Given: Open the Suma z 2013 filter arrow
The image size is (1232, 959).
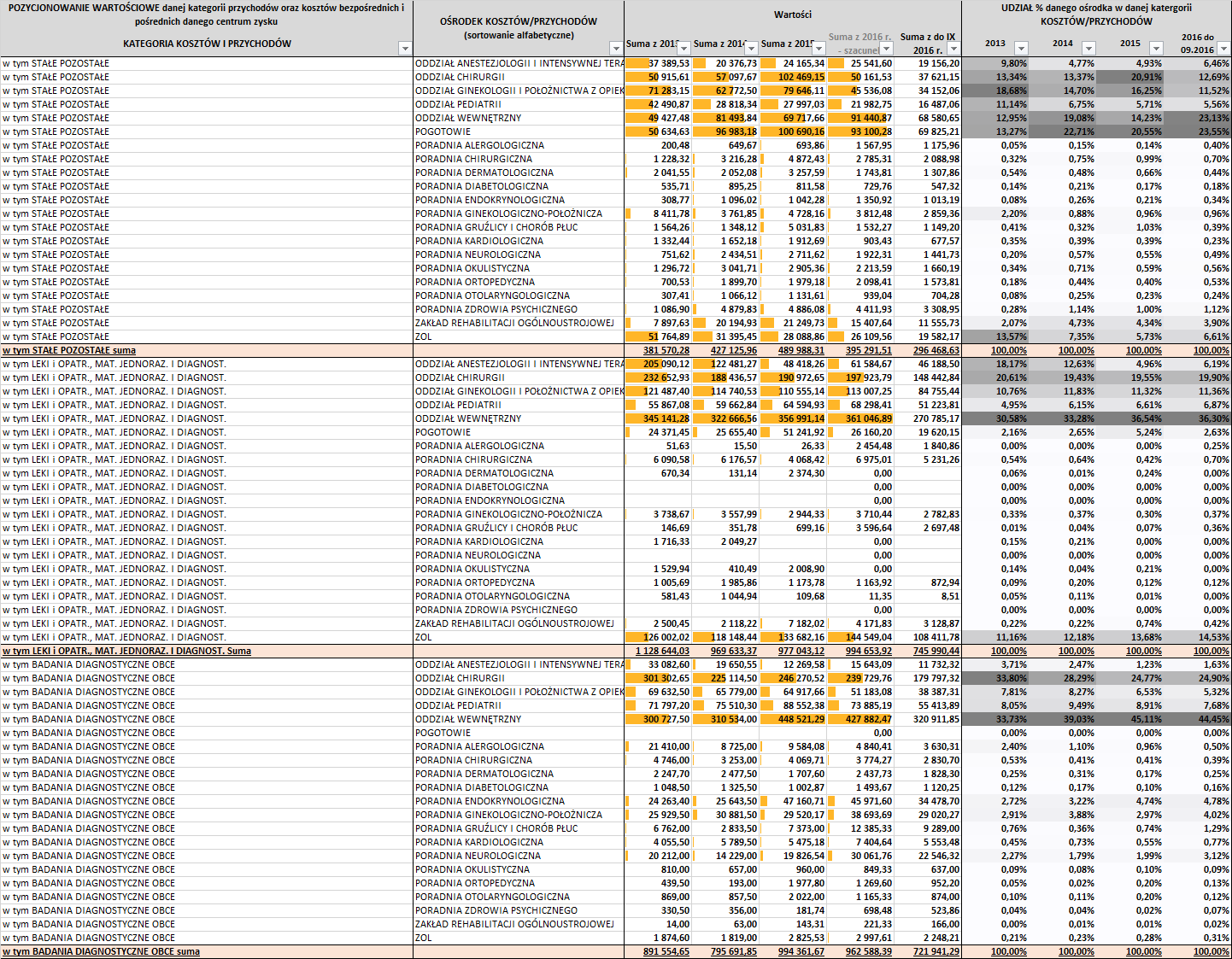Looking at the screenshot, I should [x=683, y=49].
